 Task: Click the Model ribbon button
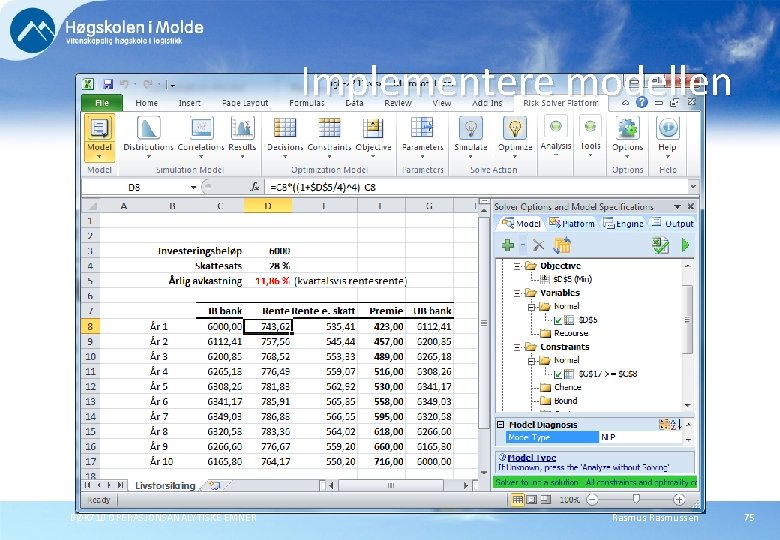tap(99, 137)
